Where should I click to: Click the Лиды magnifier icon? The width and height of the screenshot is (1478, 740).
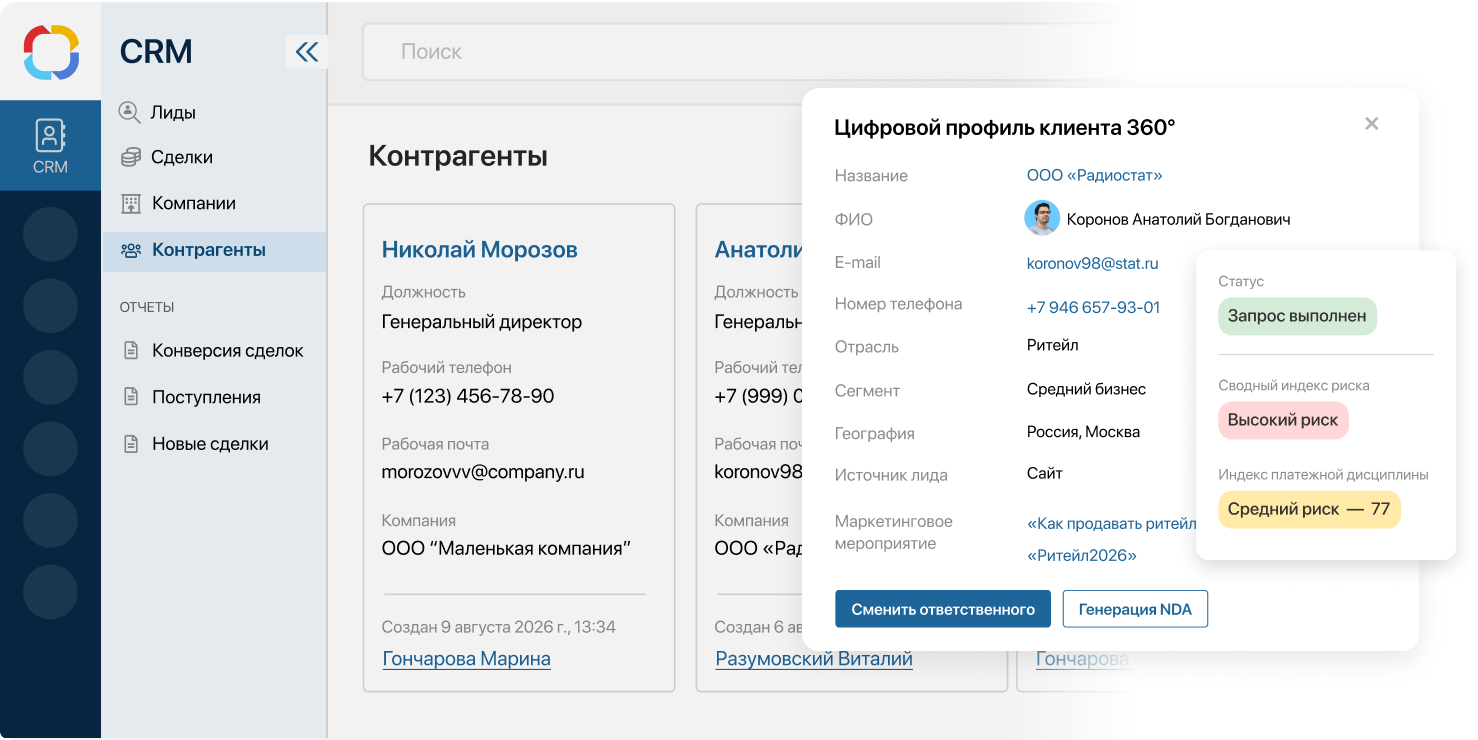click(x=130, y=112)
